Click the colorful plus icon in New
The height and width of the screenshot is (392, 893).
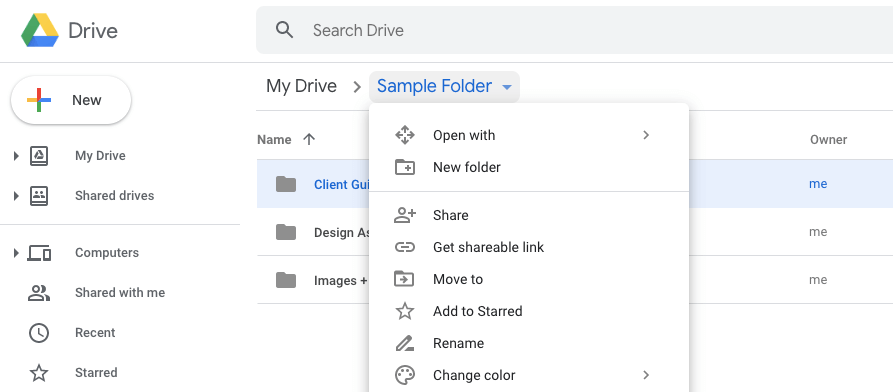pyautogui.click(x=39, y=100)
